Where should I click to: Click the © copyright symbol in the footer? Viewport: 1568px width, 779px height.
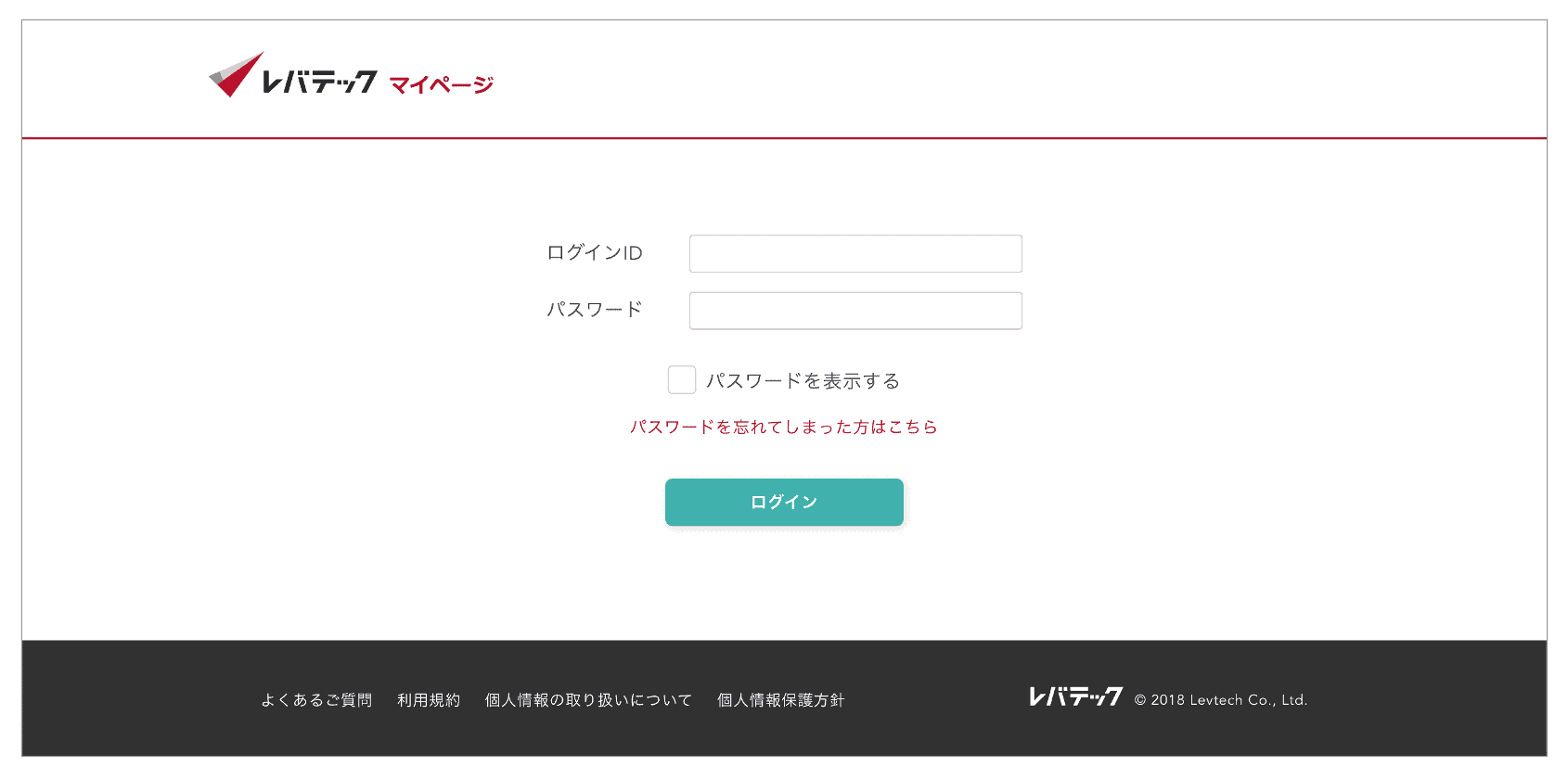point(1140,700)
